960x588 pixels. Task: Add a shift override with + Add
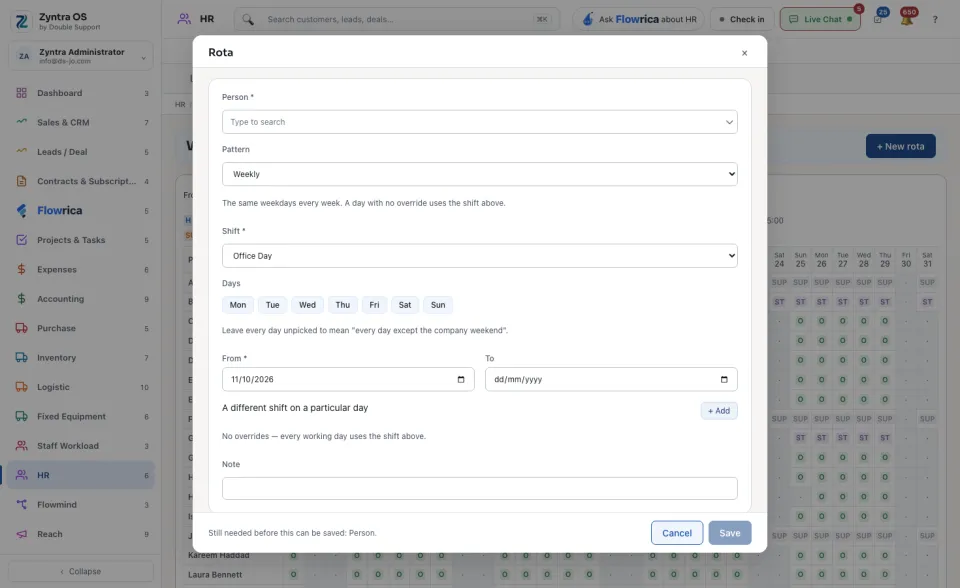tap(719, 411)
